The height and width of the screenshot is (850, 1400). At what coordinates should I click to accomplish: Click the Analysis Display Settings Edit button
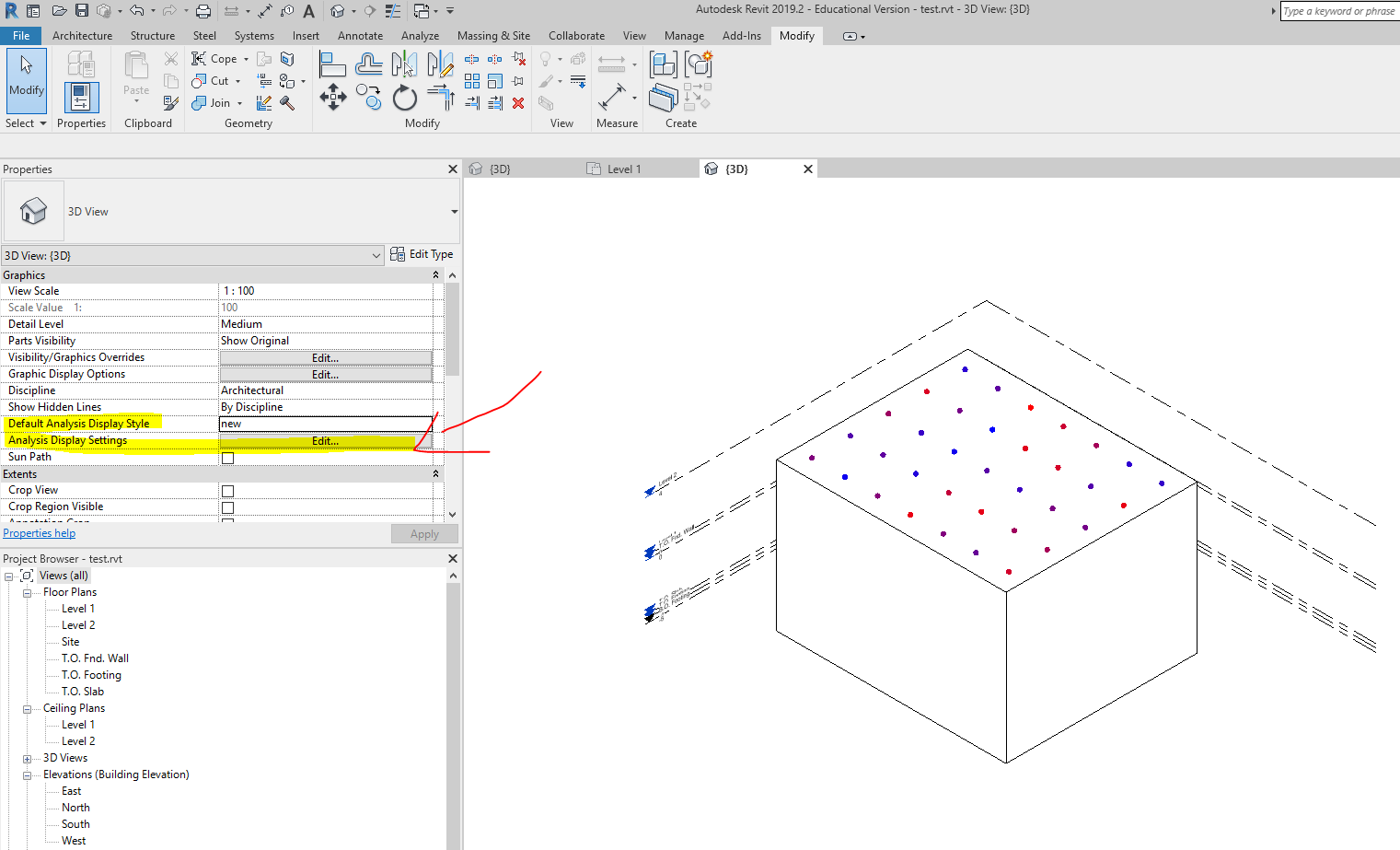325,440
